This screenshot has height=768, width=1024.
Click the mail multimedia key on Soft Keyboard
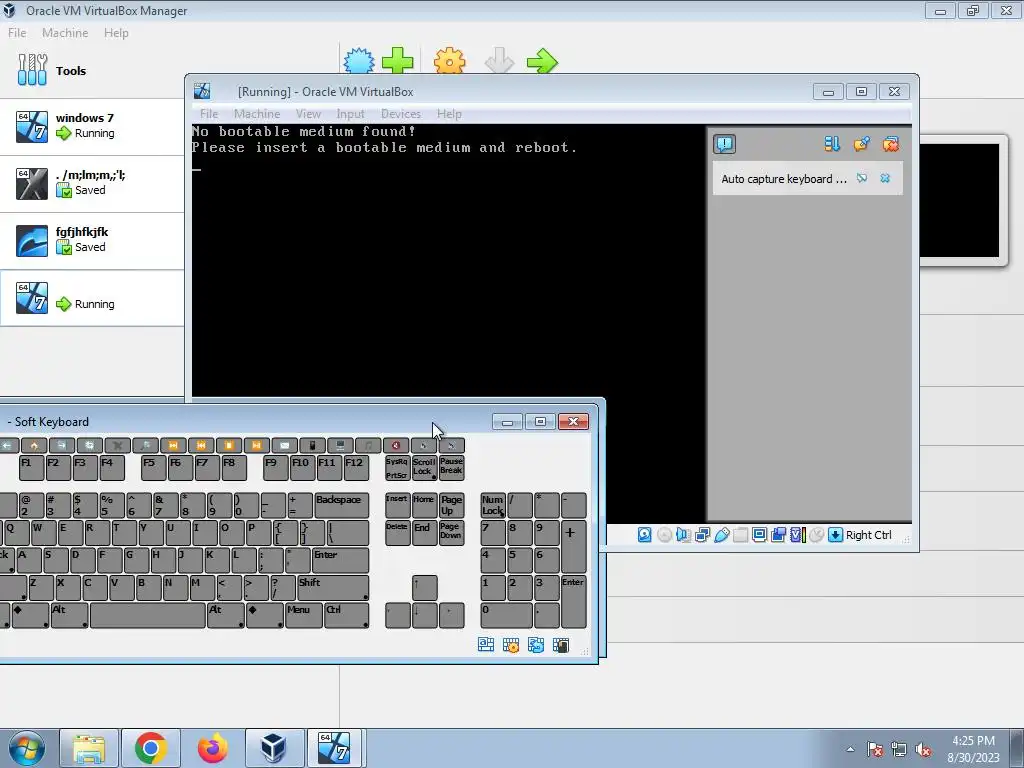(285, 445)
